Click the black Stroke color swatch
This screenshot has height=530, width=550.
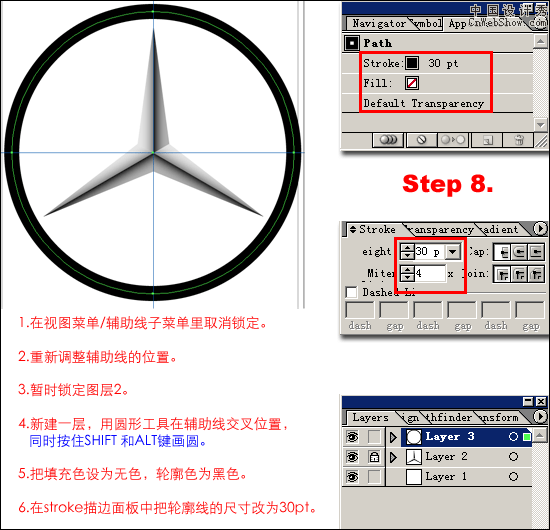click(412, 63)
